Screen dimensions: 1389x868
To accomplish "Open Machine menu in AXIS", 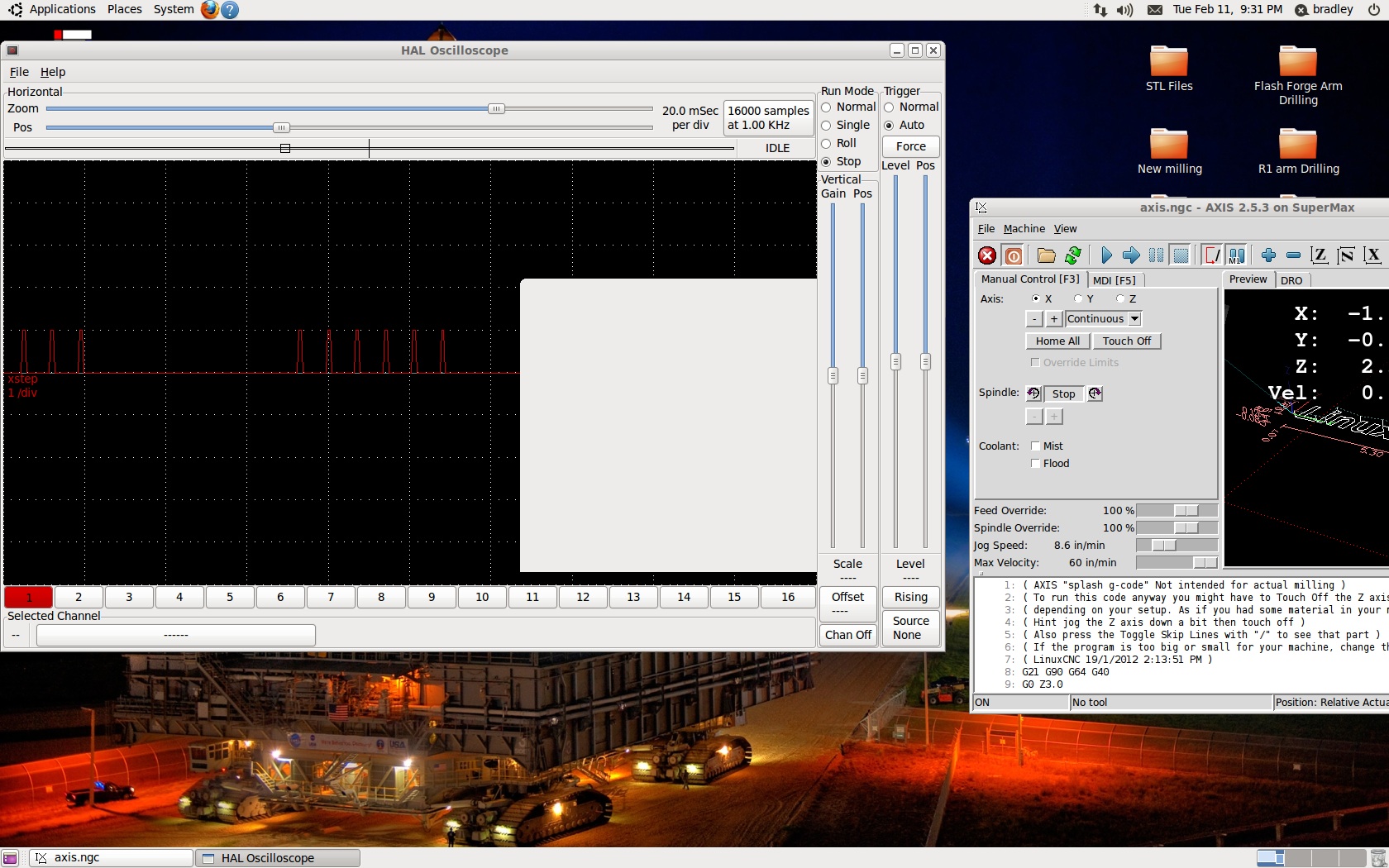I will (1024, 229).
